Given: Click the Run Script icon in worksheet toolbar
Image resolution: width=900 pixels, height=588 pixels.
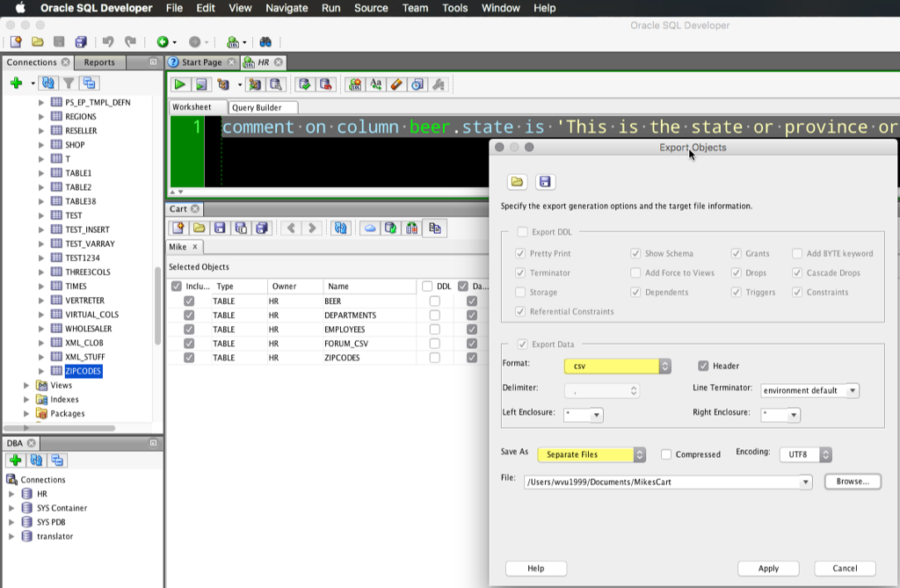Looking at the screenshot, I should coord(201,85).
